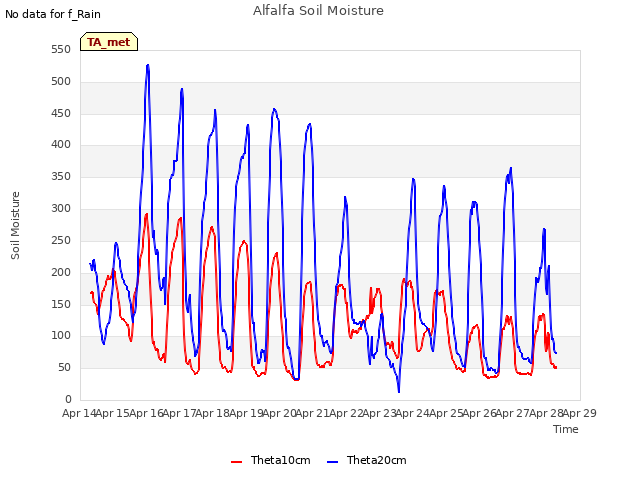
Task: Click the 450 y-axis tick label
Action: (x=61, y=113)
